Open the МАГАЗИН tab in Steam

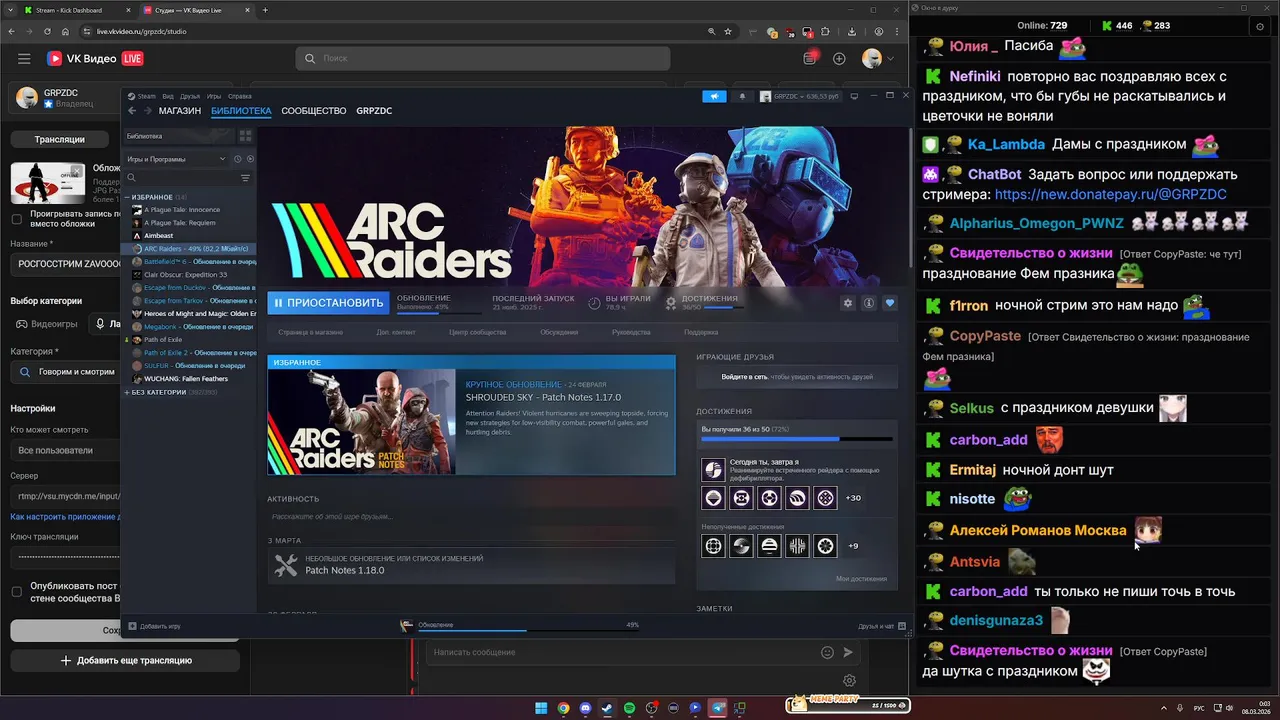[180, 111]
